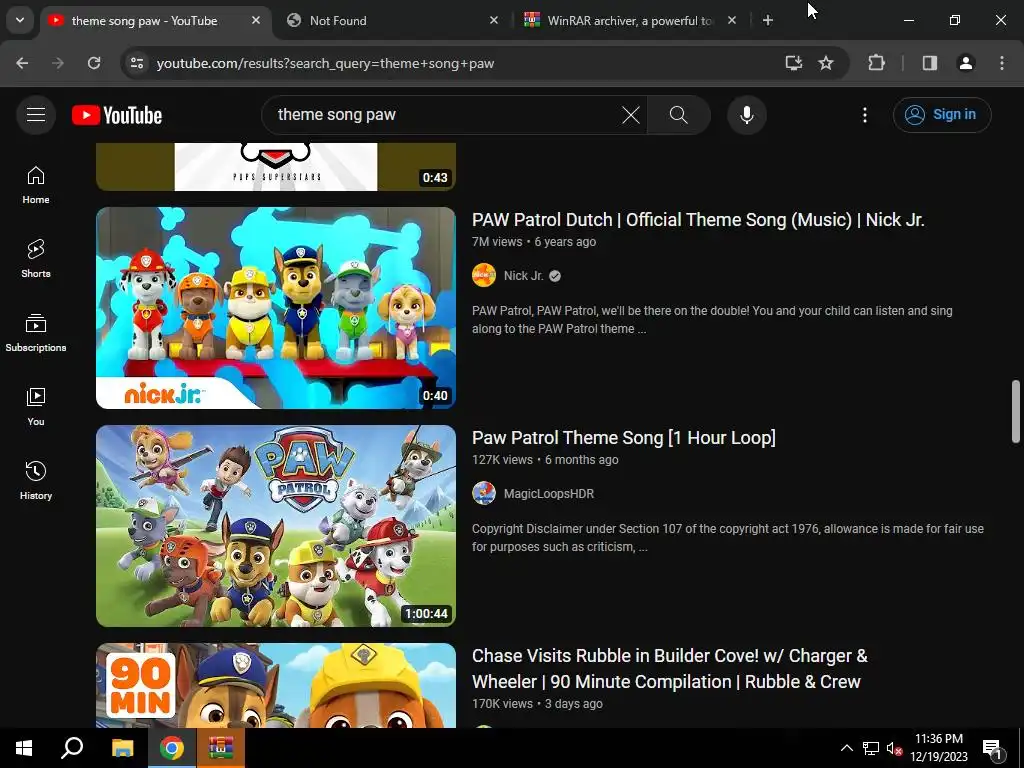Open the YouTube hamburger guide menu

pyautogui.click(x=36, y=115)
